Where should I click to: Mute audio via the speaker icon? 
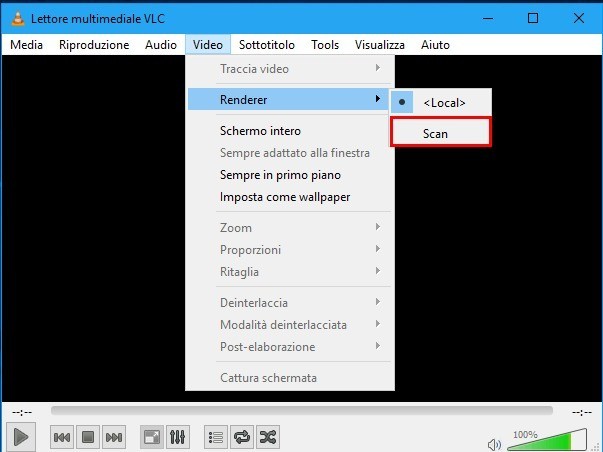[494, 445]
